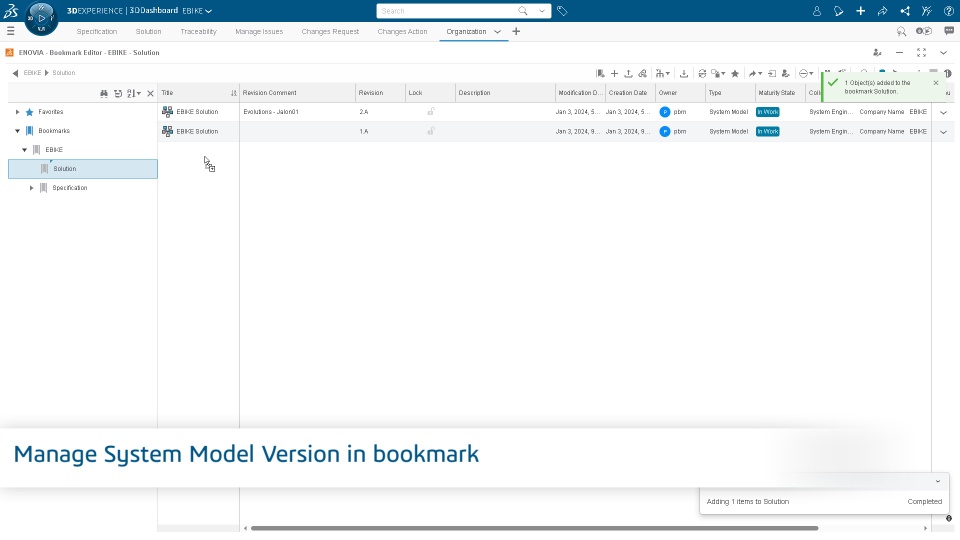Close the bookmark tree panel with X

pyautogui.click(x=150, y=93)
